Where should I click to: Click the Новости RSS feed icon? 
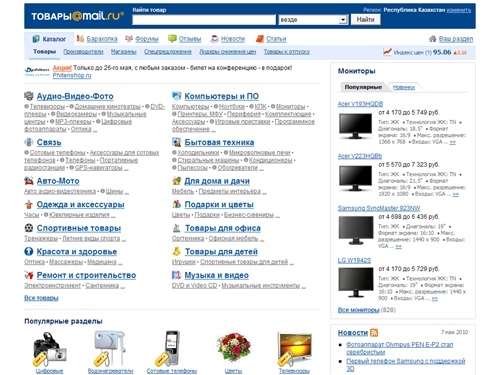pyautogui.click(x=374, y=333)
